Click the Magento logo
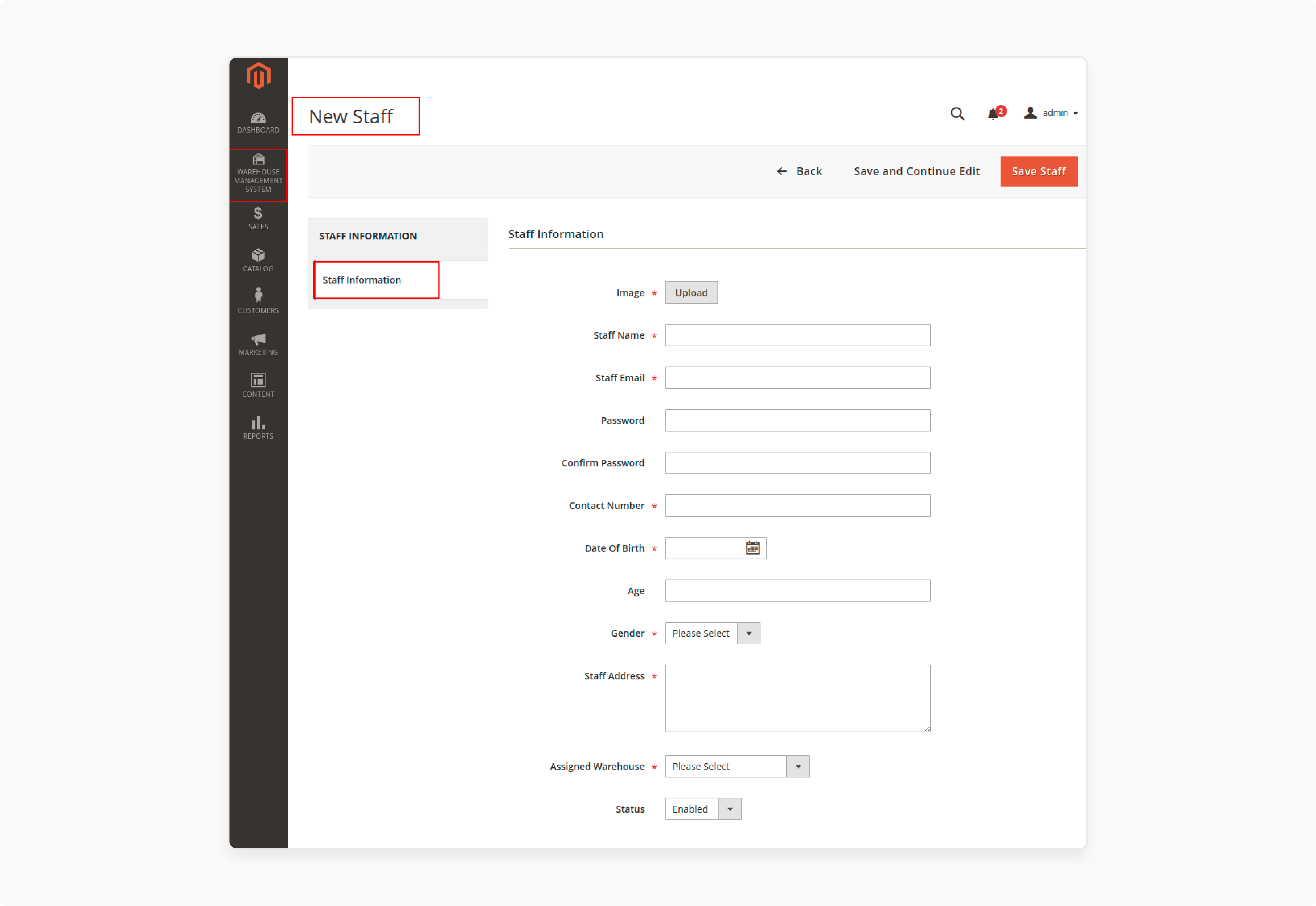 (x=258, y=76)
